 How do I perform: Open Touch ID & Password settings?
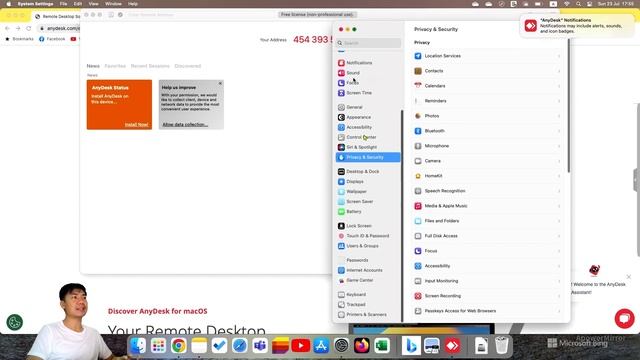click(x=368, y=236)
